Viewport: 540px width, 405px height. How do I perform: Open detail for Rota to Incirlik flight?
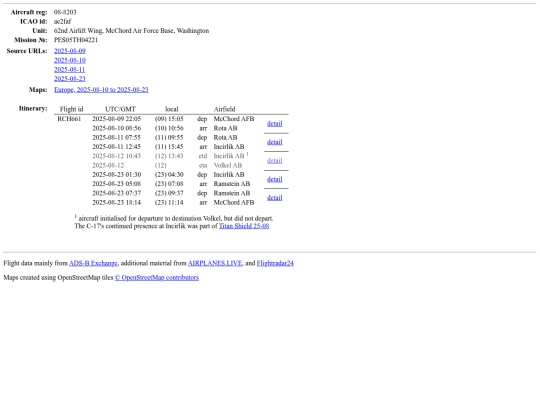click(x=274, y=142)
